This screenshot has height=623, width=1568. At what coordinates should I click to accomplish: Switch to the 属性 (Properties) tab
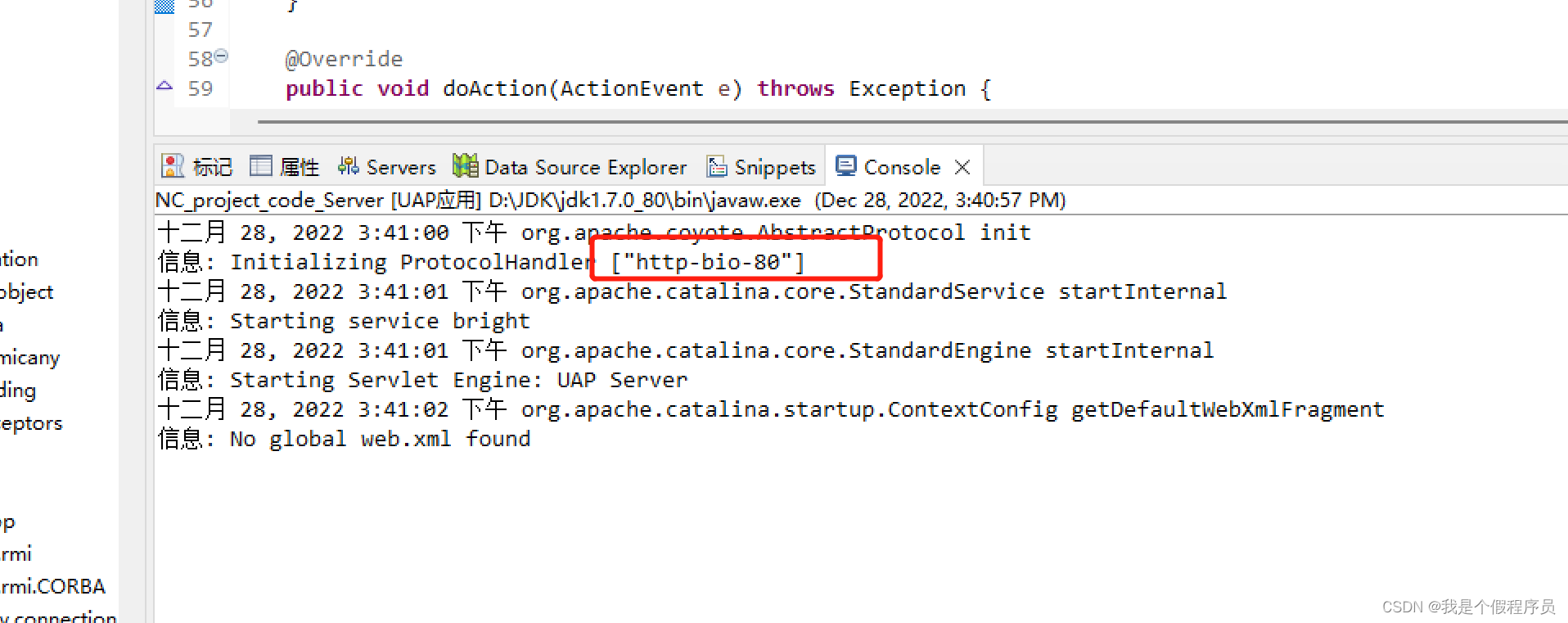pyautogui.click(x=284, y=167)
